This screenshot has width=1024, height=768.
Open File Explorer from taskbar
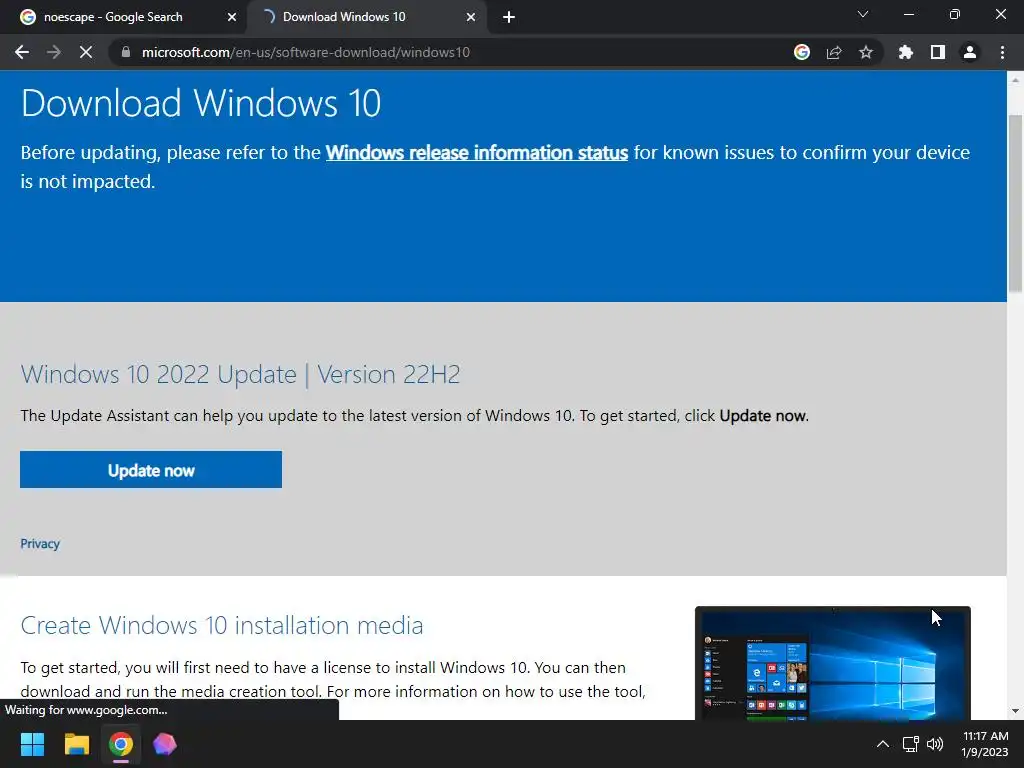pos(76,744)
